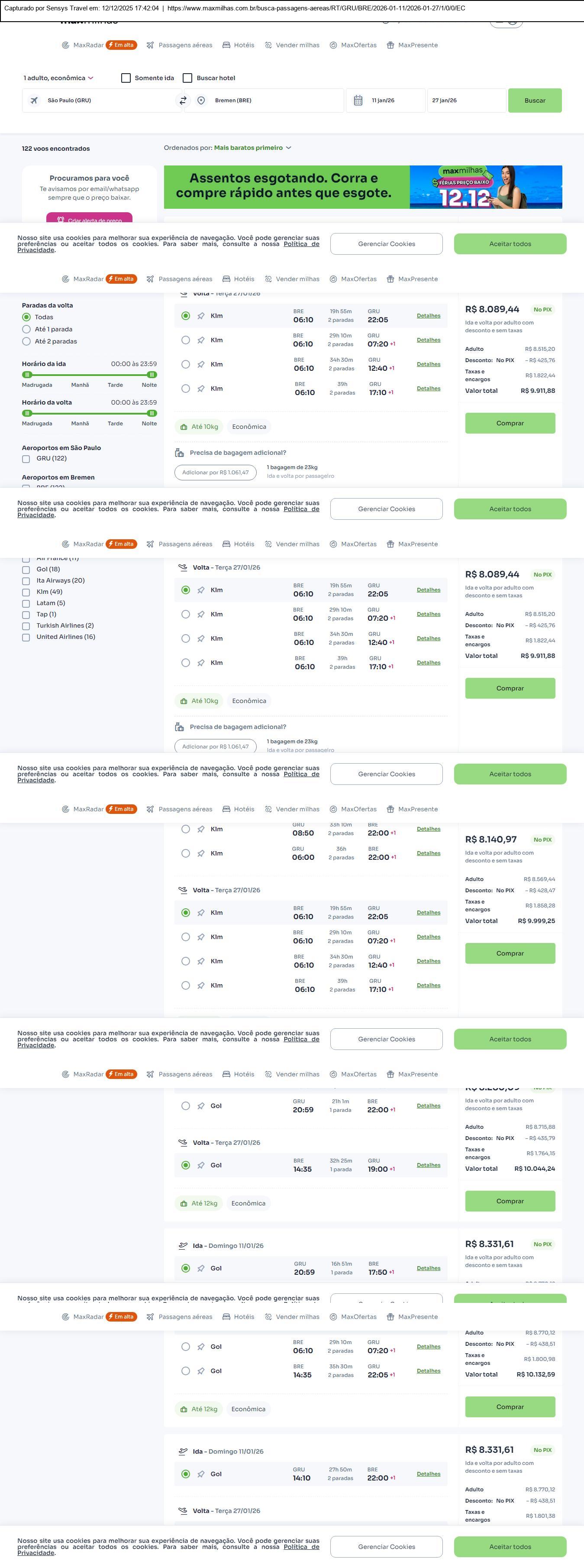The height and width of the screenshot is (1568, 584).
Task: Click the MaxOfertas circular icon
Action: (333, 45)
